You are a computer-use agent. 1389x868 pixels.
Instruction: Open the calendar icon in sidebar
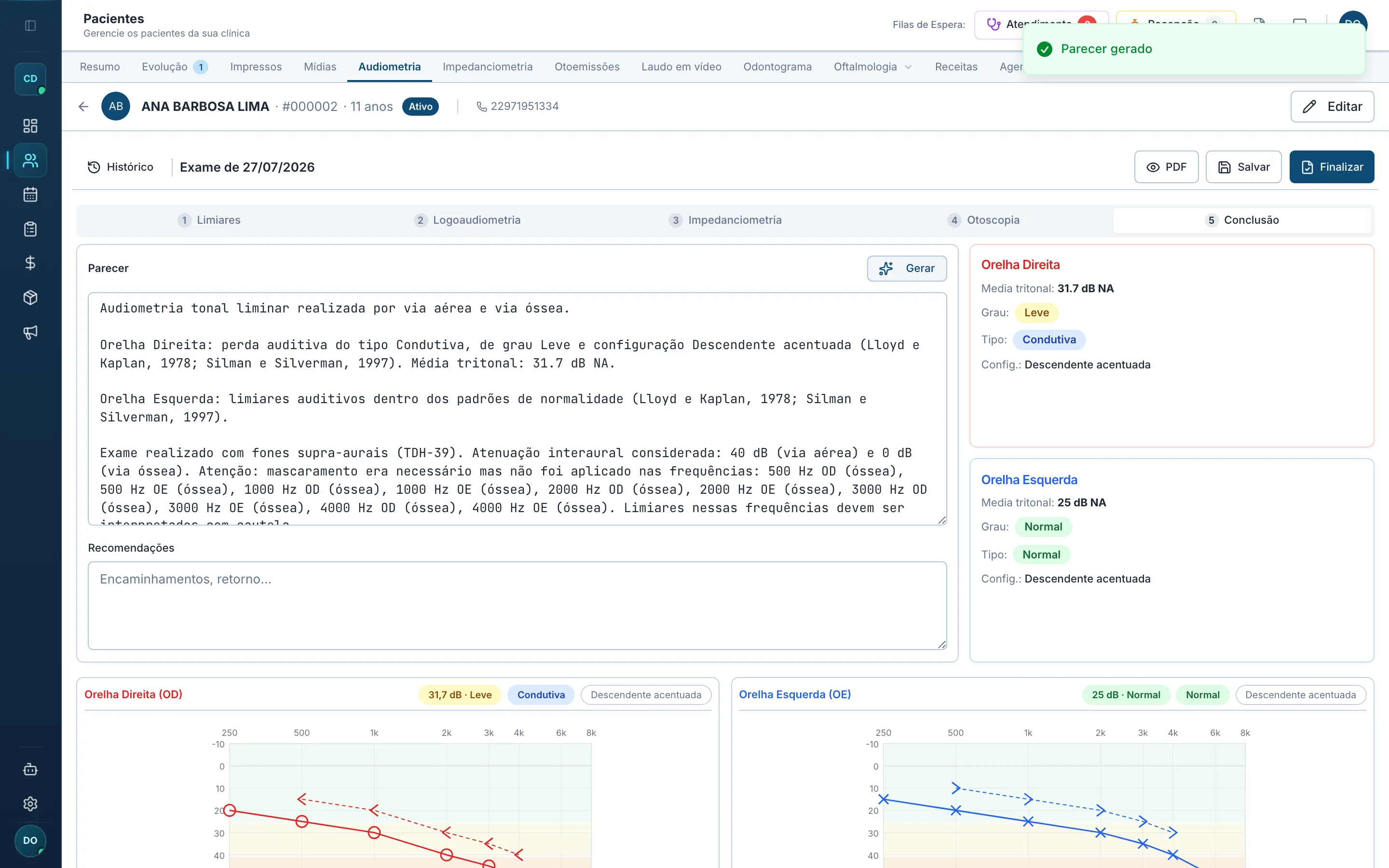coord(30,195)
